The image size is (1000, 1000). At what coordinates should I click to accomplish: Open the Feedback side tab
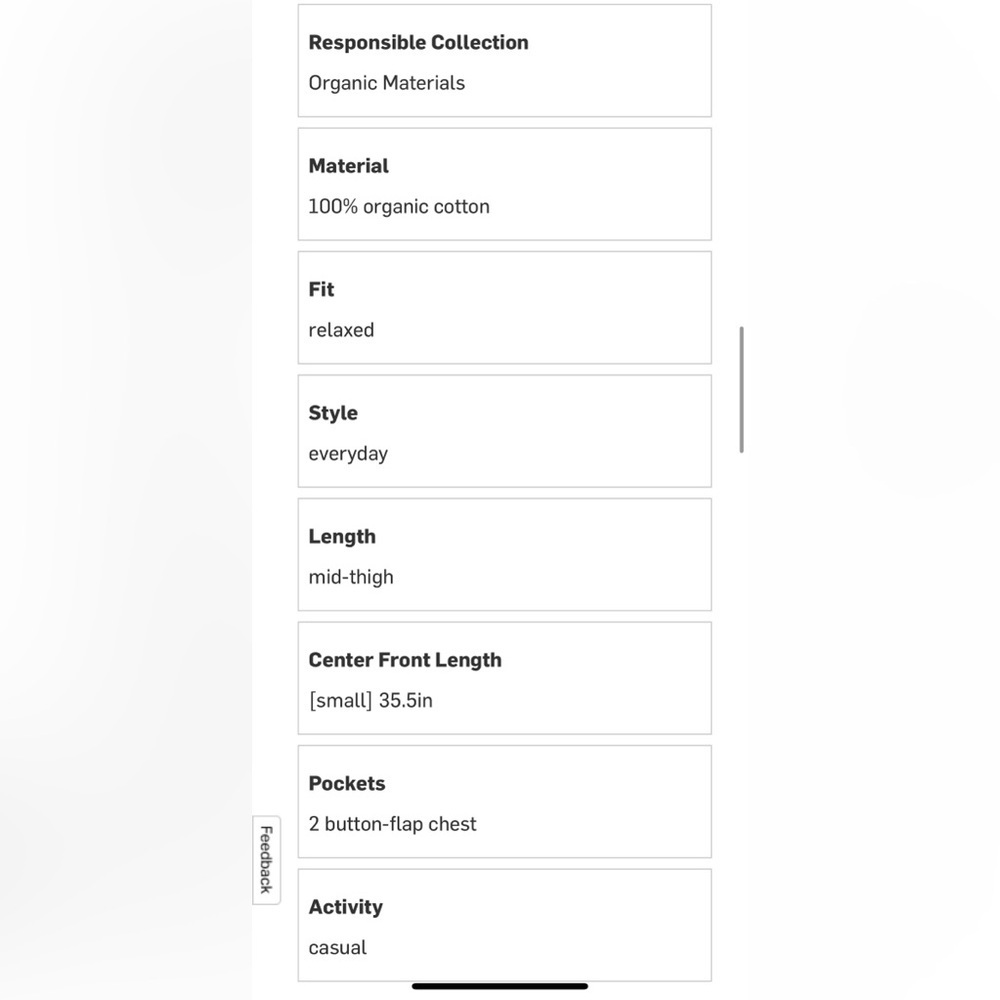267,859
